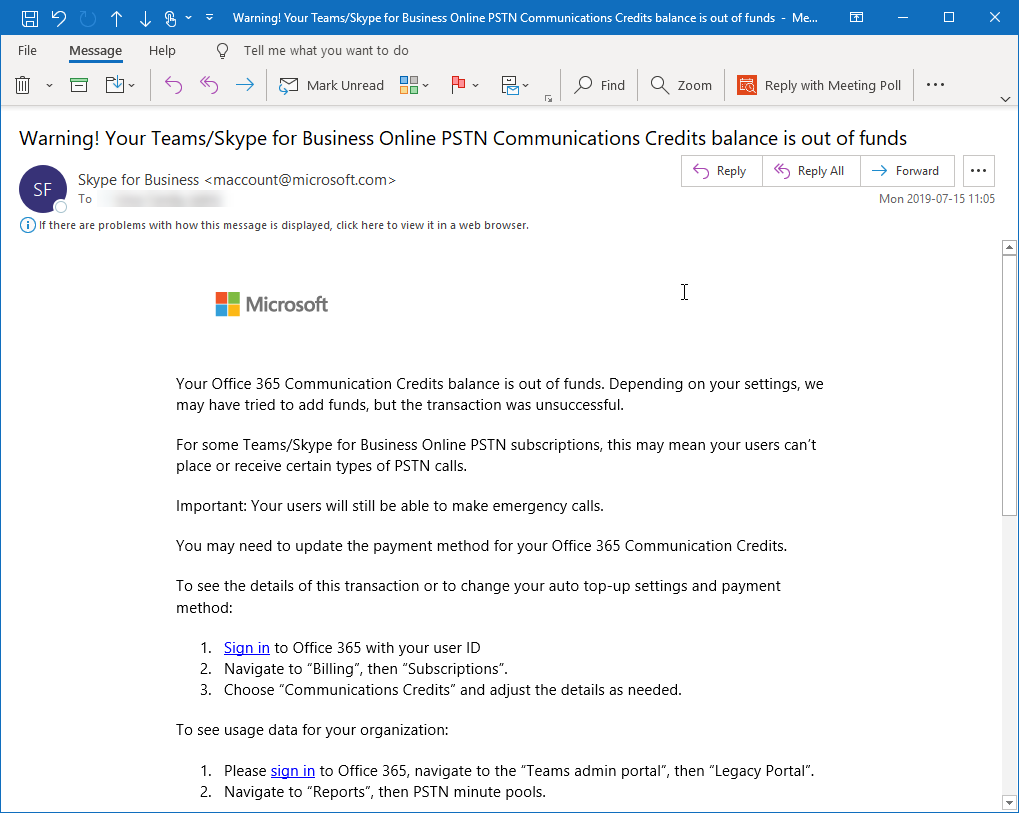The width and height of the screenshot is (1019, 813).
Task: Click the info bar to view in a web browser
Action: [x=283, y=226]
